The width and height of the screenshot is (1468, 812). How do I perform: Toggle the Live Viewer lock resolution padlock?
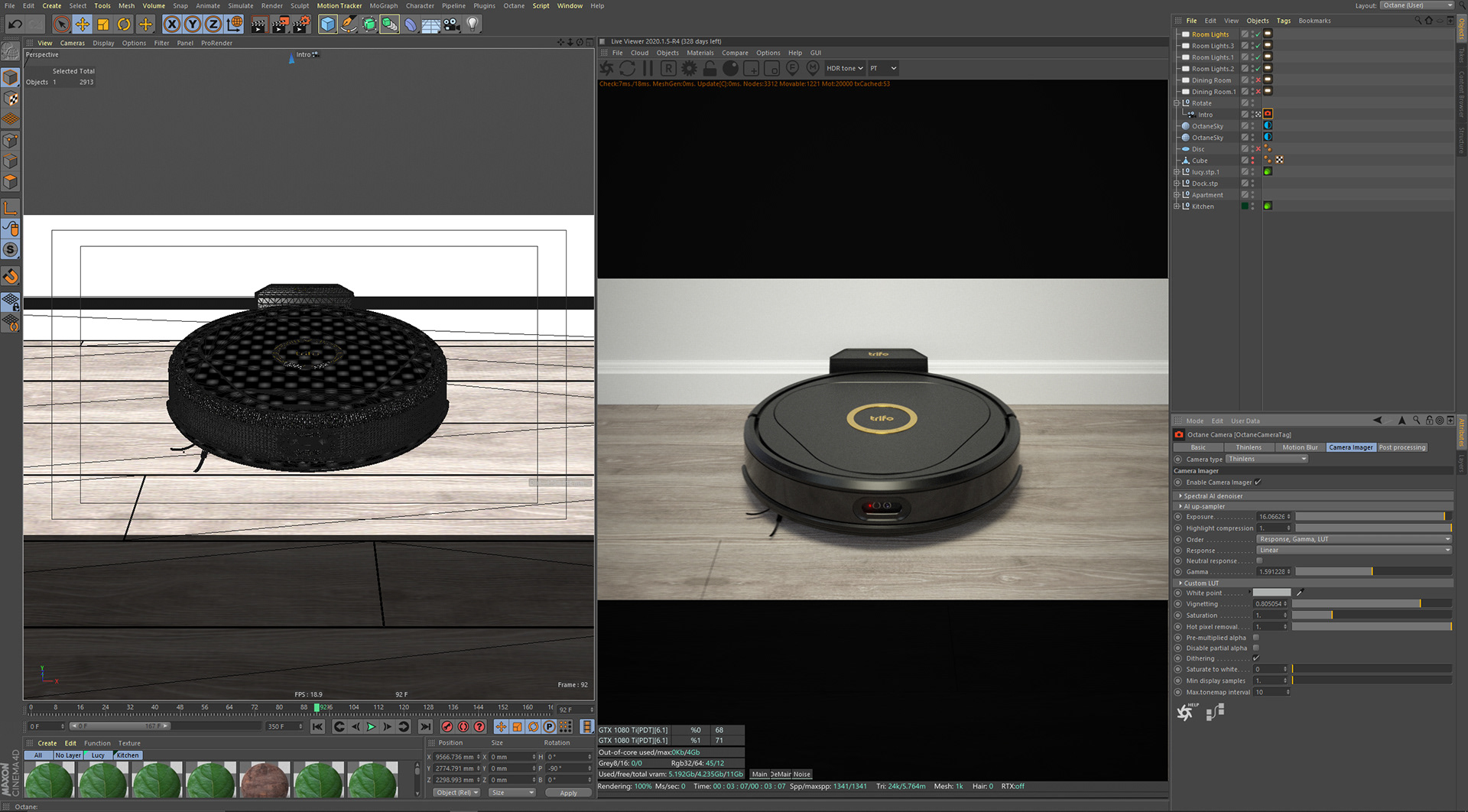tap(710, 68)
